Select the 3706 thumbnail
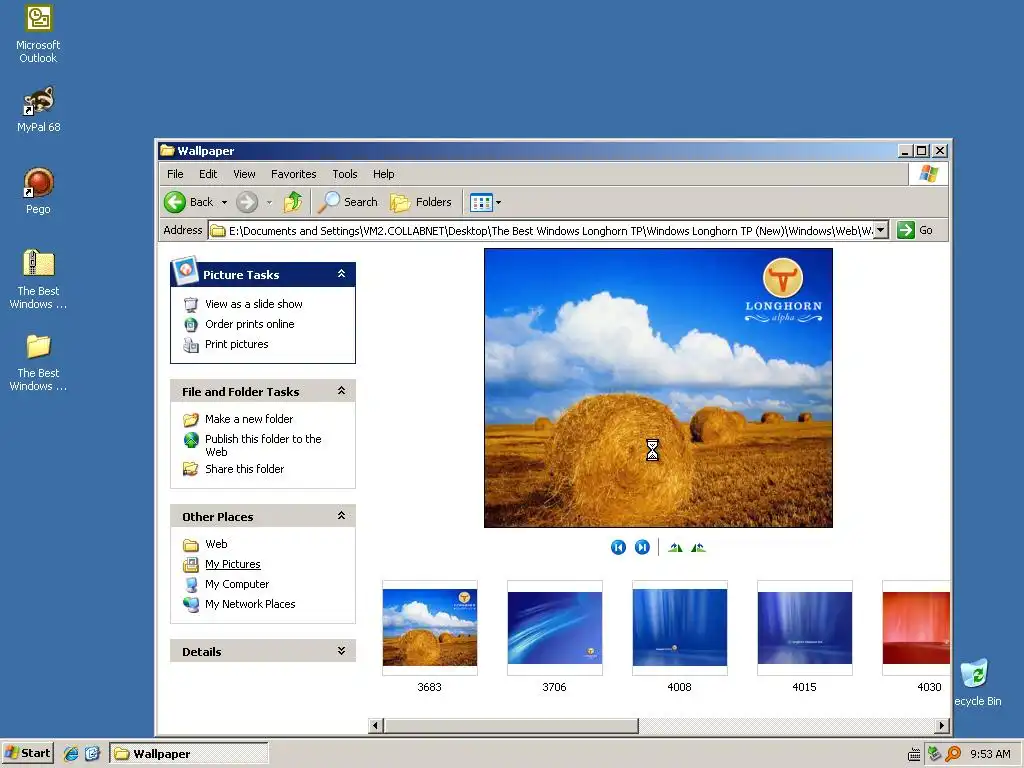The height and width of the screenshot is (768, 1024). (x=554, y=628)
